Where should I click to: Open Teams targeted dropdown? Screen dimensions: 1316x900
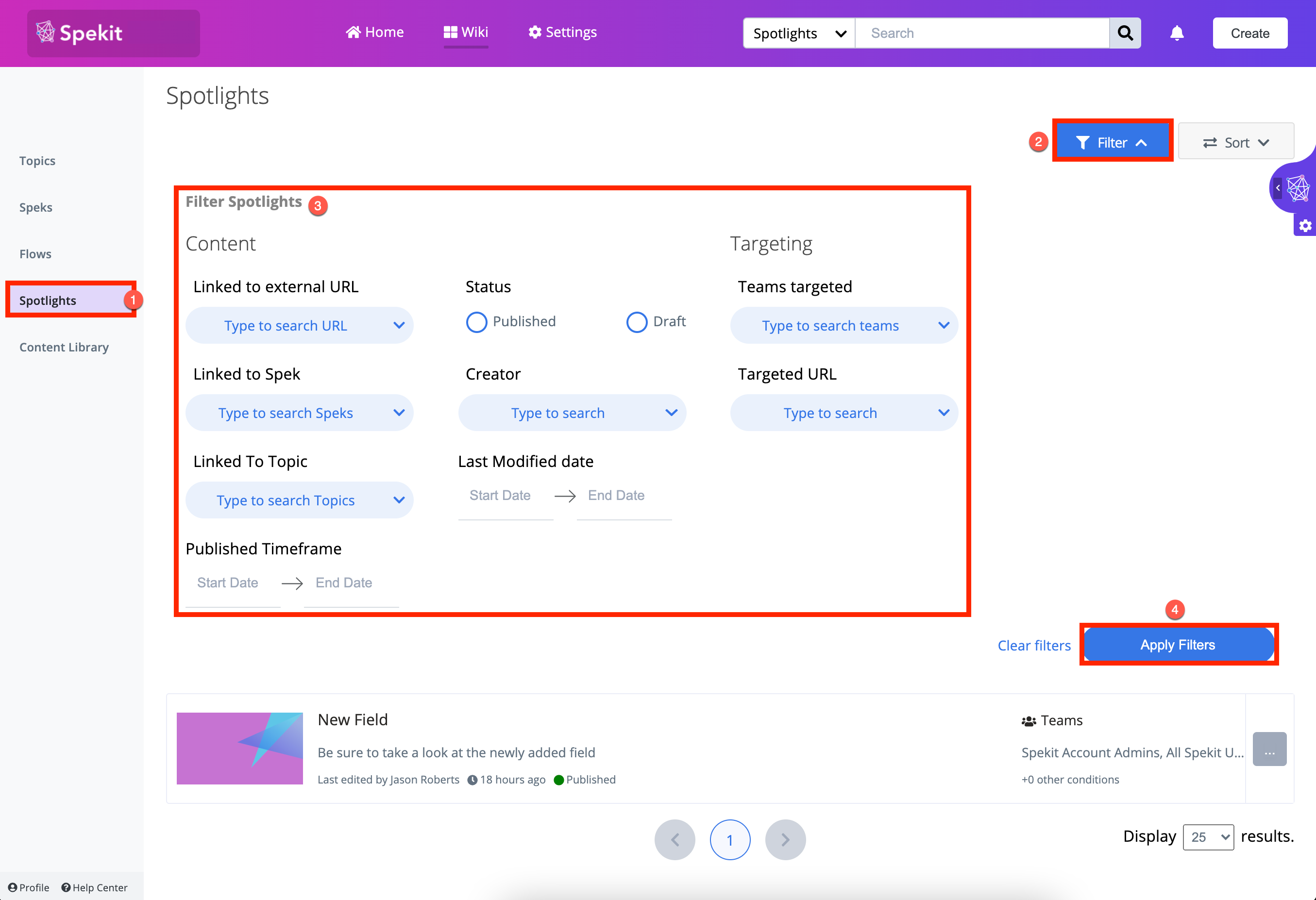844,325
